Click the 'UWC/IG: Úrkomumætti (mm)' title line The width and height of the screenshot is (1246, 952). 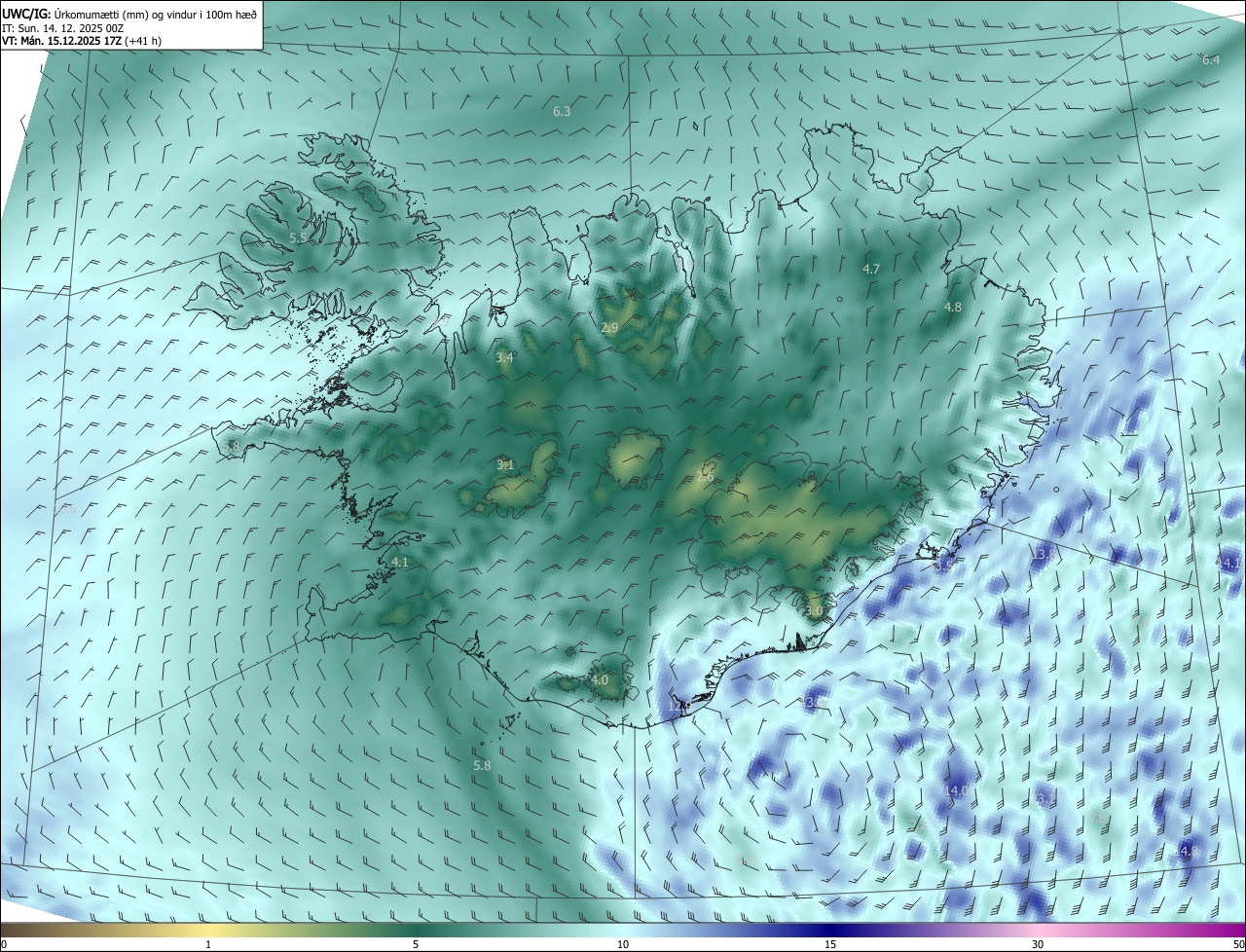click(129, 14)
